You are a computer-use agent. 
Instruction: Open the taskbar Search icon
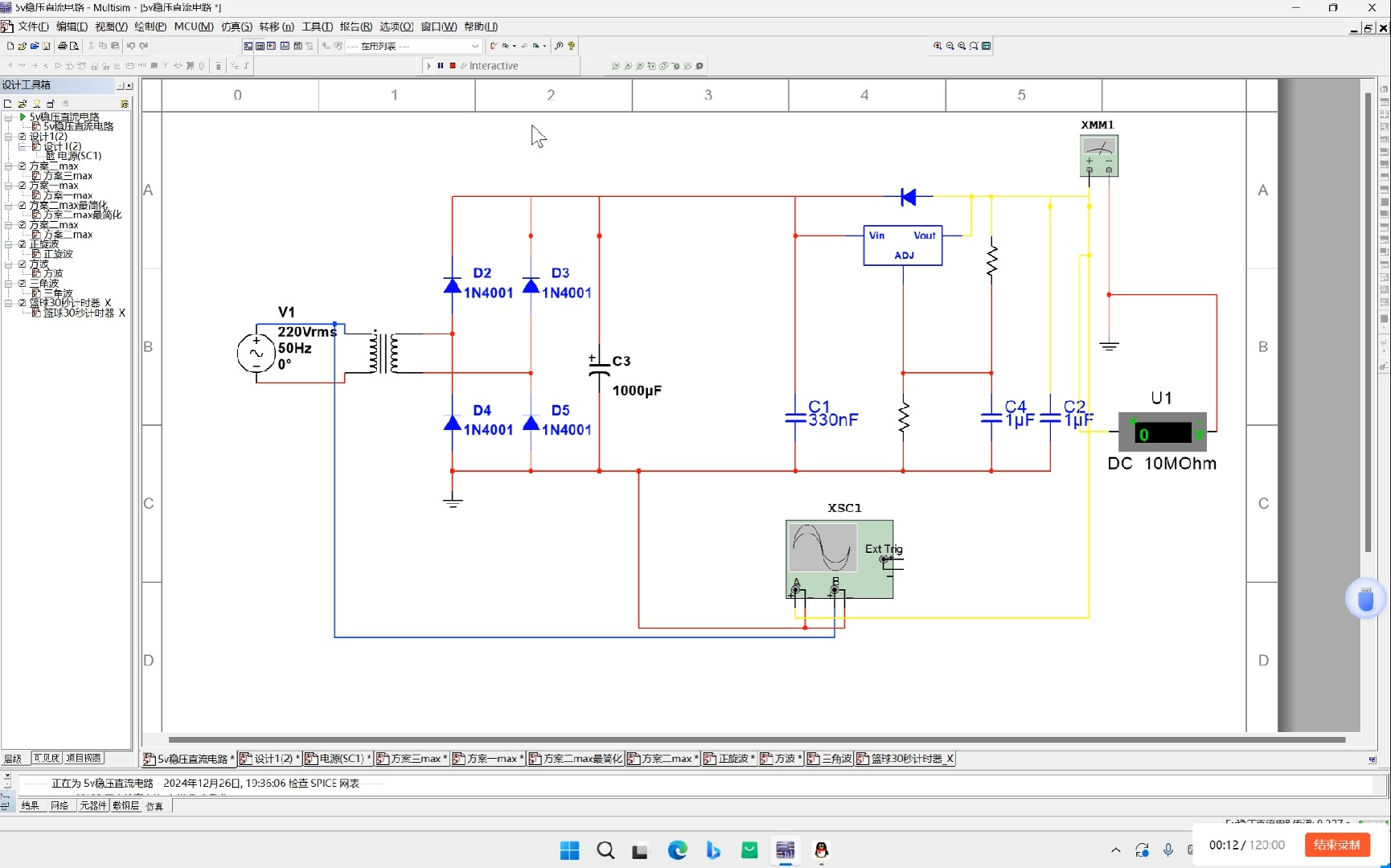605,850
